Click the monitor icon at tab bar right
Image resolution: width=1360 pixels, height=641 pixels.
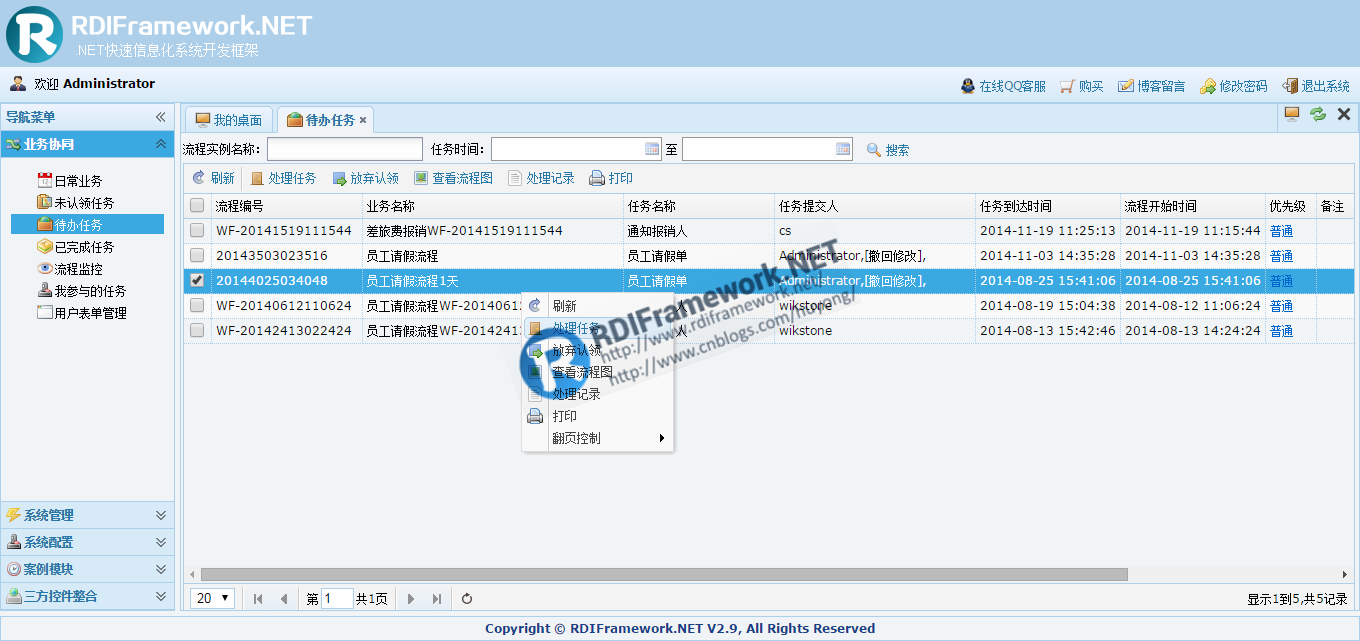(1292, 114)
